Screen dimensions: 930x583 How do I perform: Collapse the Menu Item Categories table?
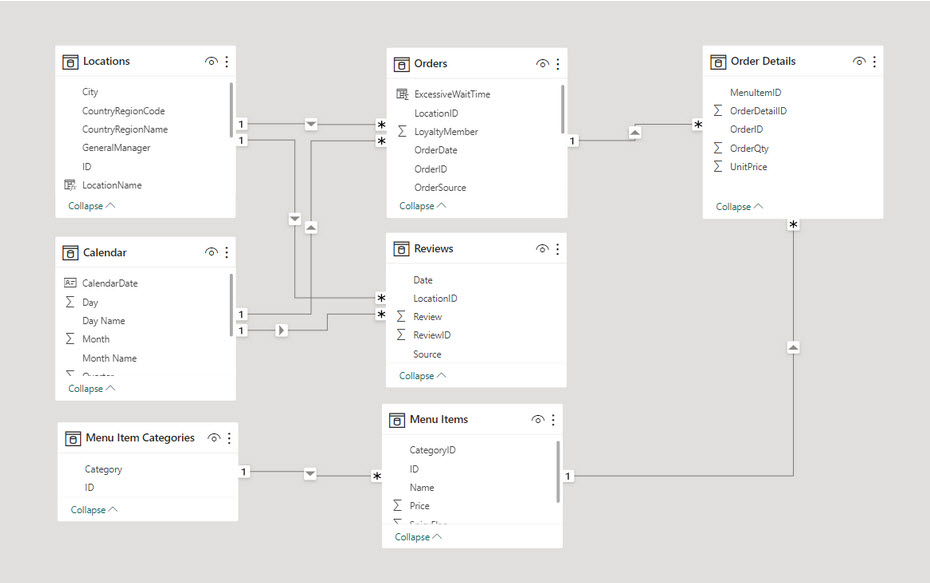(94, 509)
